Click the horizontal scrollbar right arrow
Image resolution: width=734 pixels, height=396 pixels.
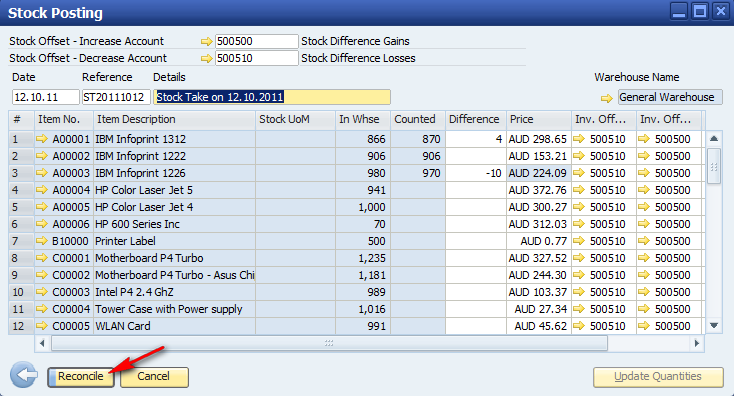[697, 343]
